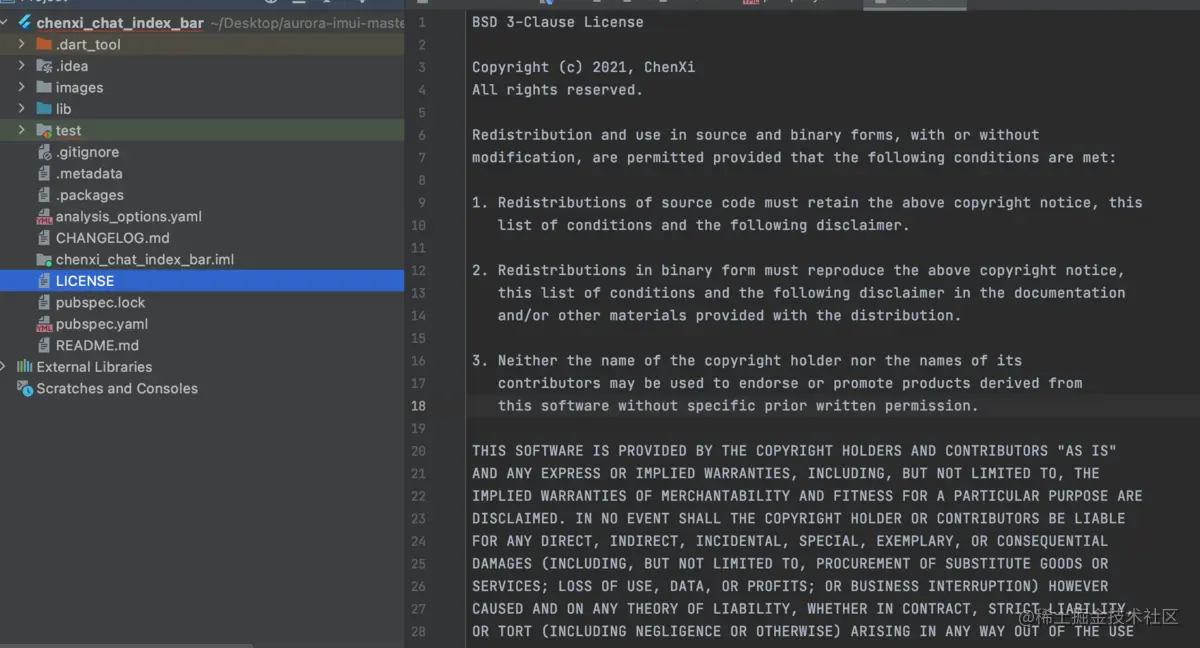Select the chenxi_chat_index_bar project root
Viewport: 1200px width, 648px height.
tap(120, 23)
